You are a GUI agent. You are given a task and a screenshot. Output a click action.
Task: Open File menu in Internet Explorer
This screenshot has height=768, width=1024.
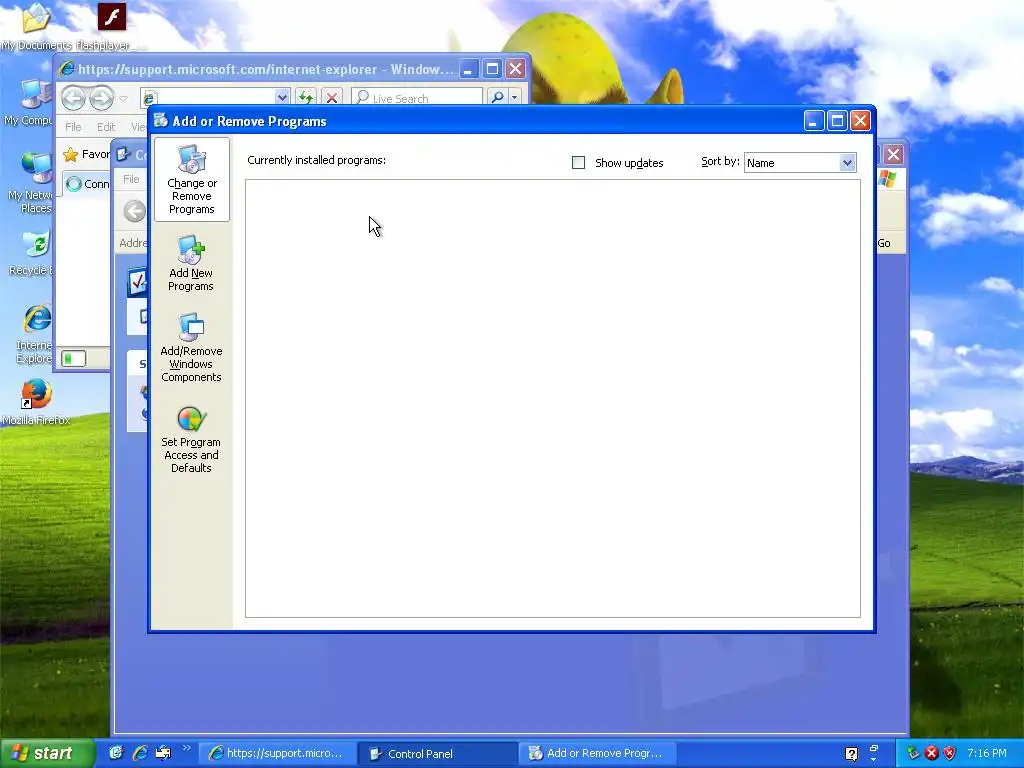73,127
